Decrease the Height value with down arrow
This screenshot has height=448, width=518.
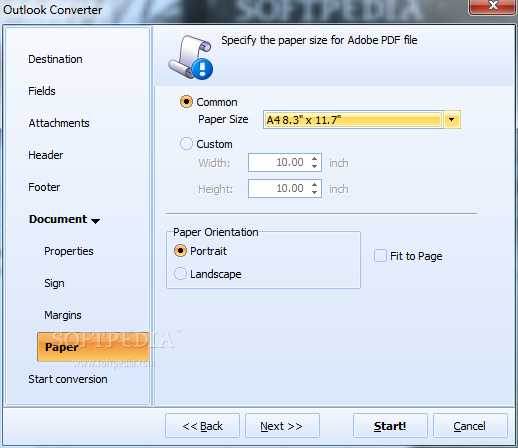pyautogui.click(x=314, y=192)
